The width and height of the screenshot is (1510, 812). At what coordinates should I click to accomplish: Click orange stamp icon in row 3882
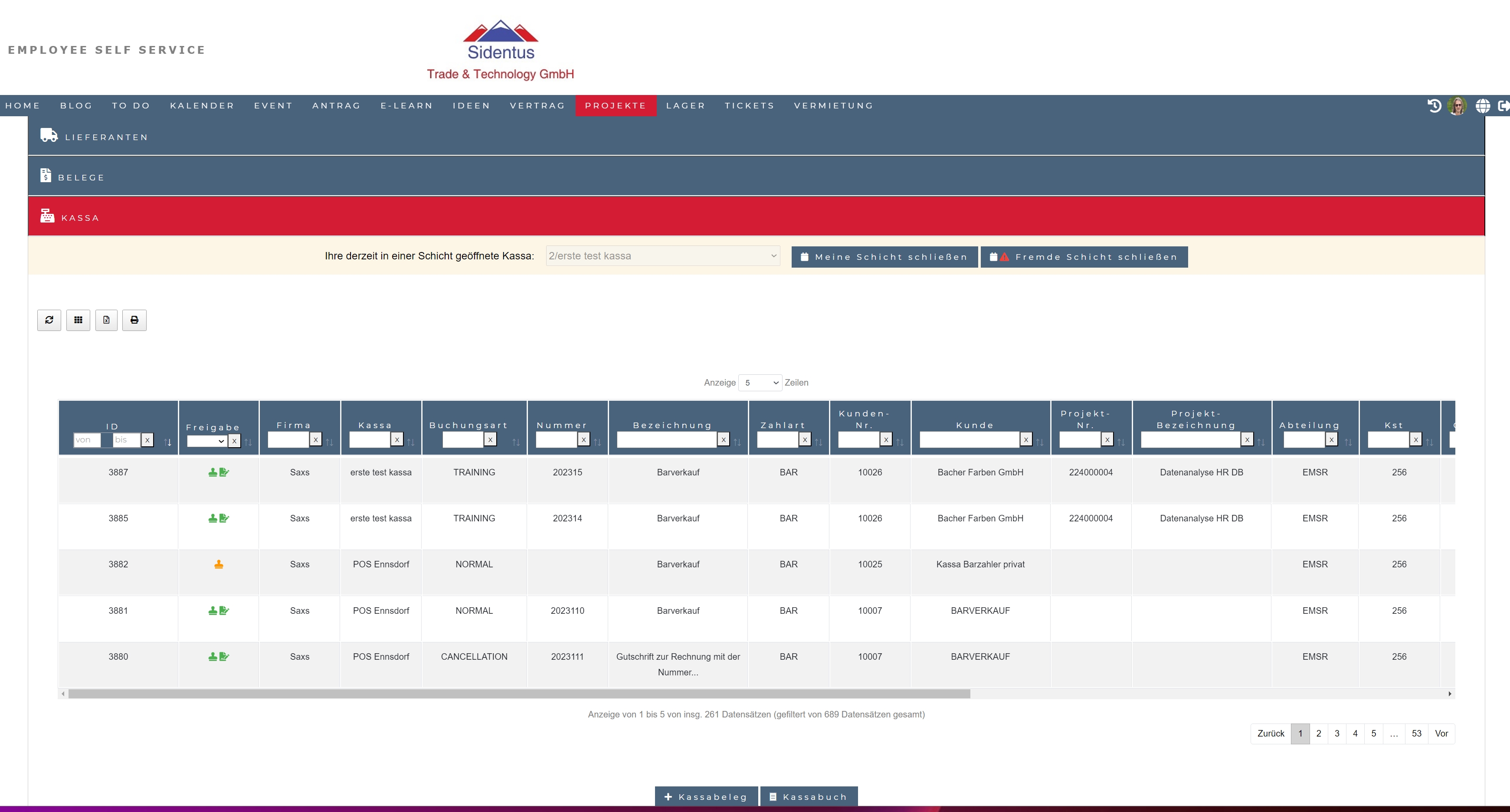pos(219,565)
